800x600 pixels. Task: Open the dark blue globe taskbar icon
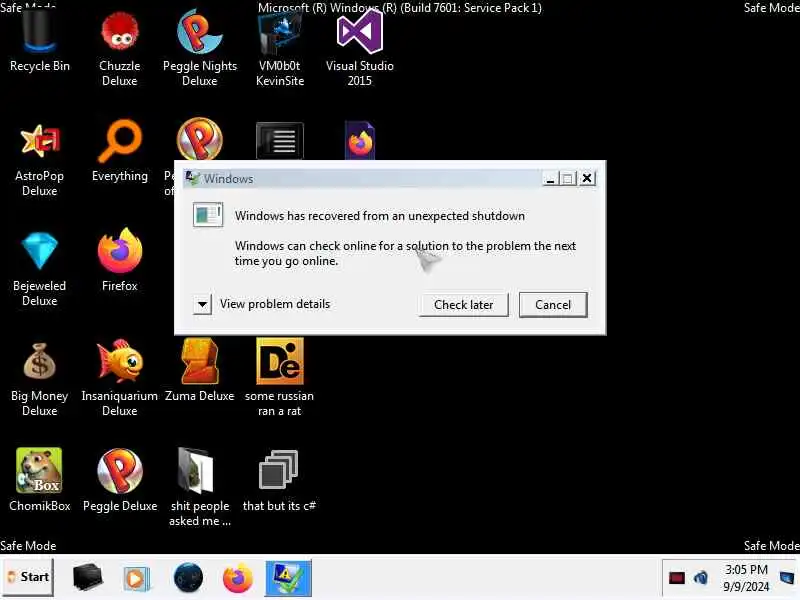point(188,578)
